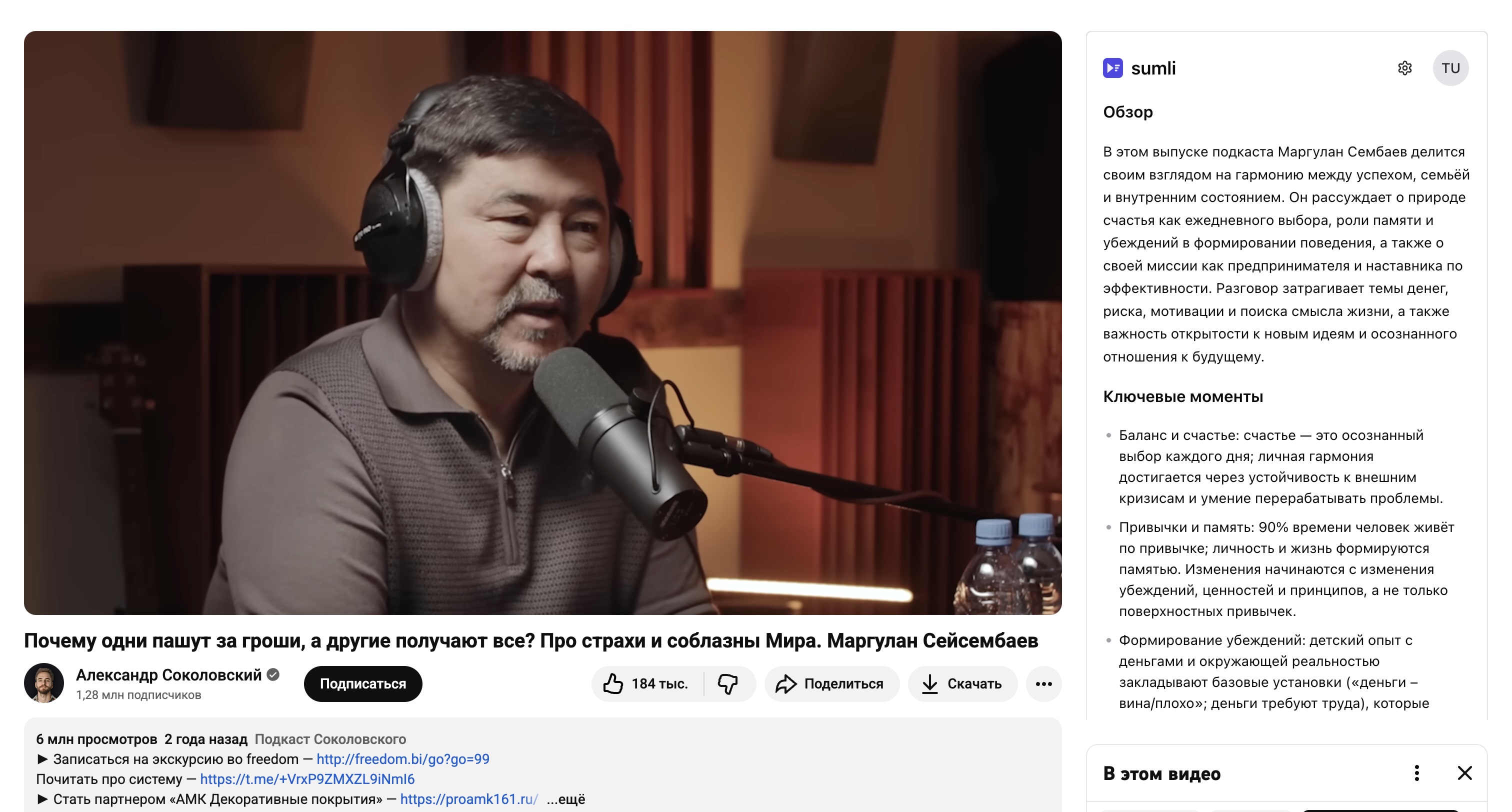1512x812 pixels.
Task: Click the Скачать download arrow icon
Action: pyautogui.click(x=930, y=683)
